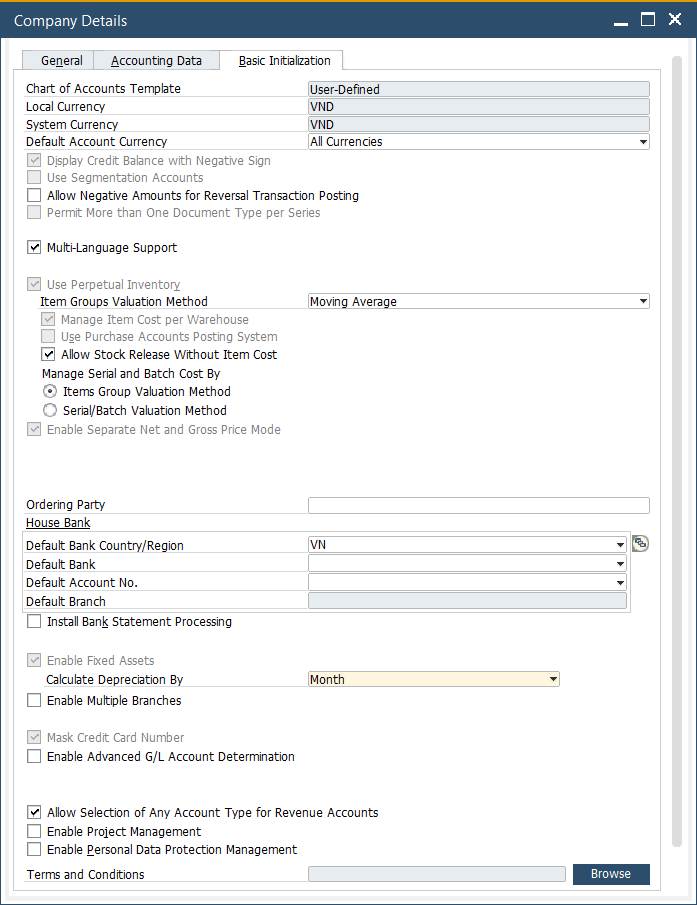The width and height of the screenshot is (697, 905).
Task: Click the bank link icon beside Default Bank Country/Region
Action: click(x=640, y=544)
